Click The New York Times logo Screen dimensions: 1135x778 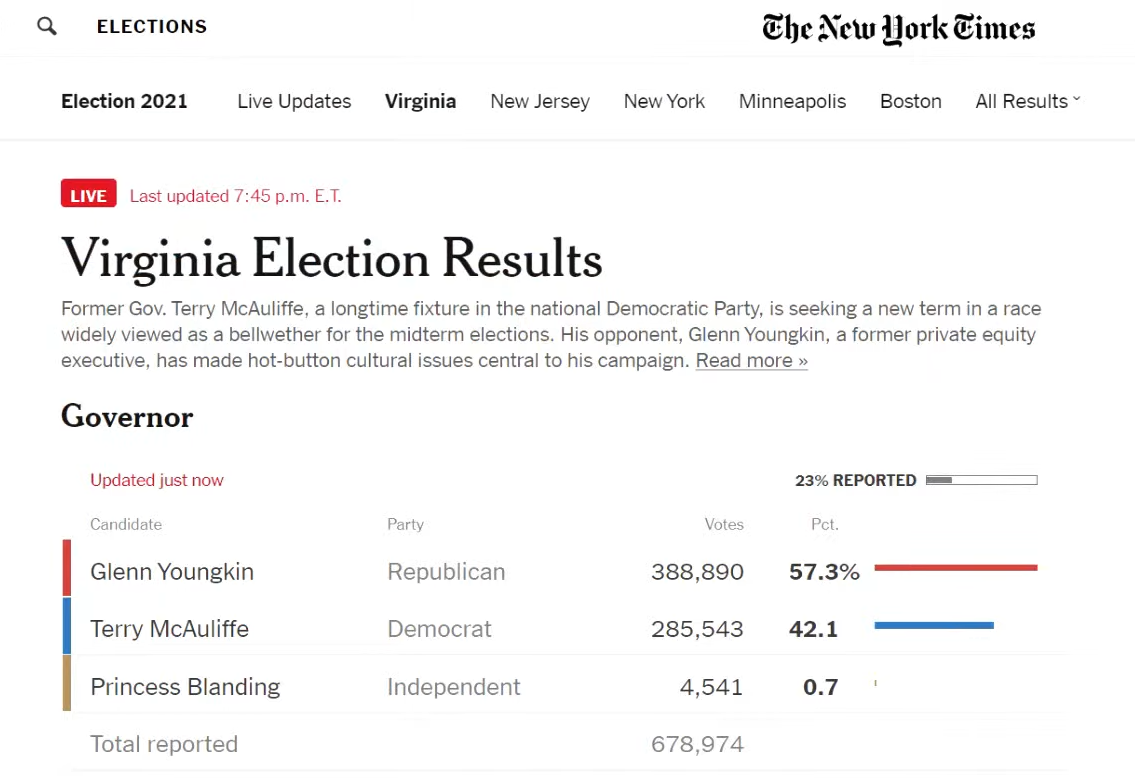[898, 29]
